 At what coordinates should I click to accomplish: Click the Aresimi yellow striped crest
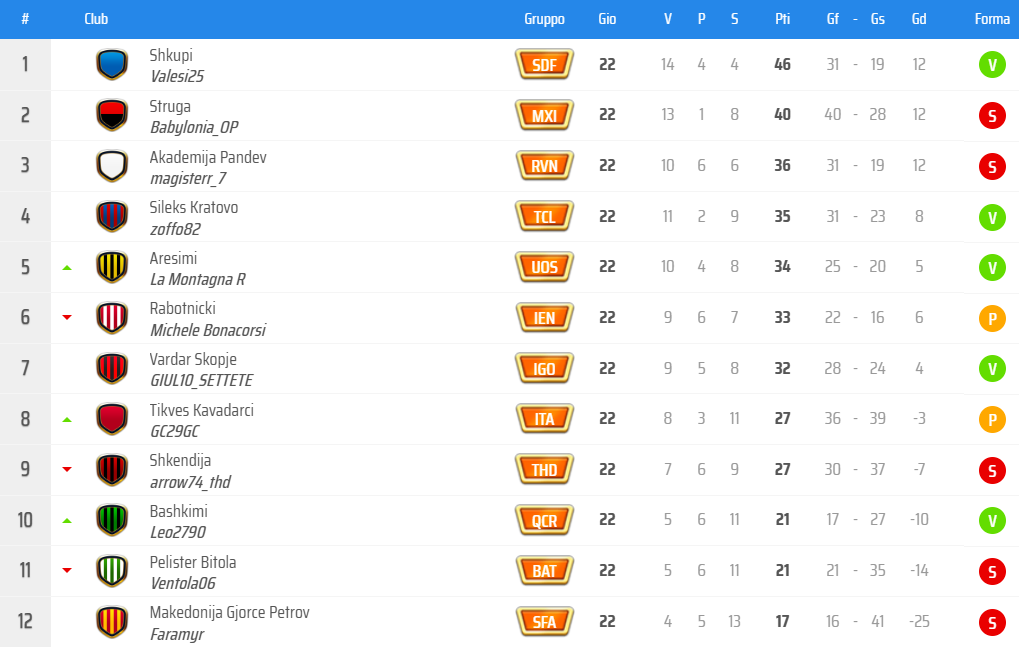111,267
